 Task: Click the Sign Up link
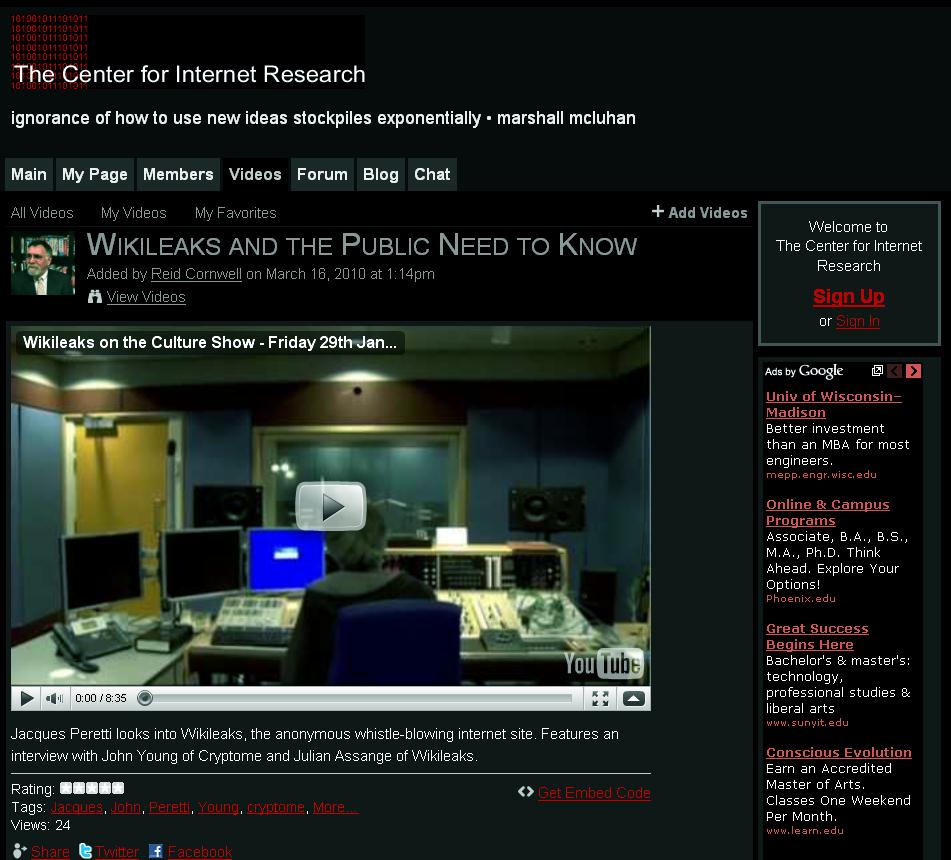(x=848, y=296)
